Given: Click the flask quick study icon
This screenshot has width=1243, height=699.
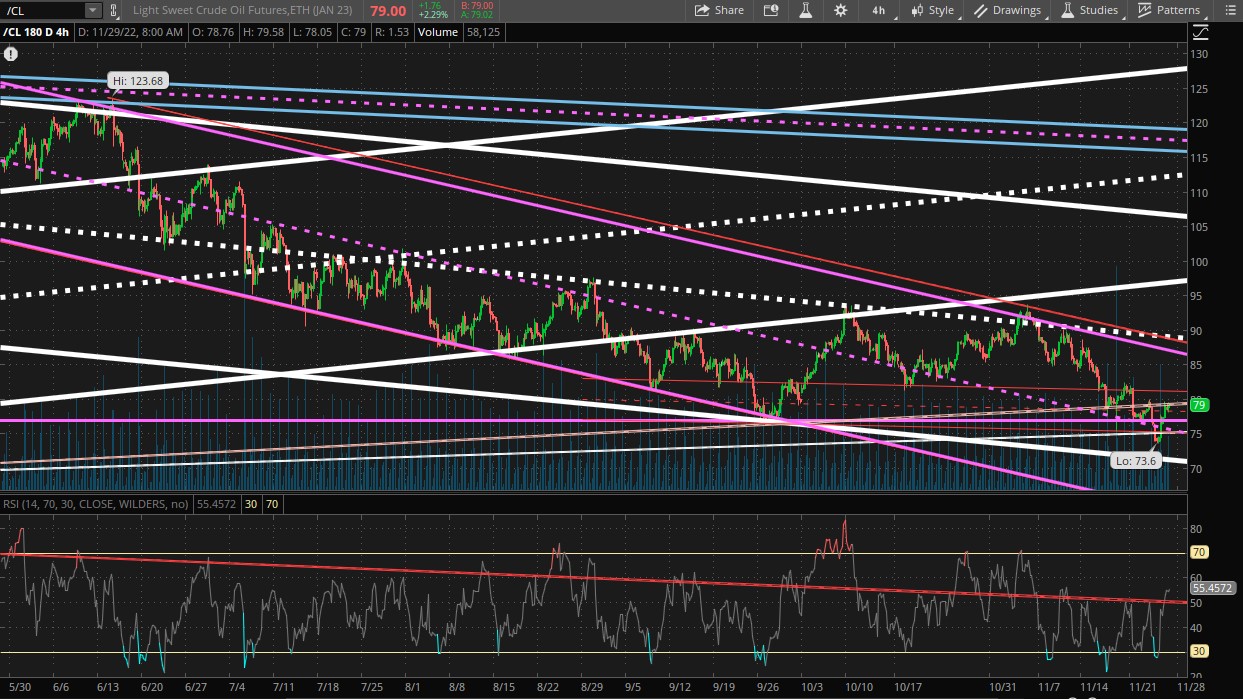Looking at the screenshot, I should [x=804, y=10].
